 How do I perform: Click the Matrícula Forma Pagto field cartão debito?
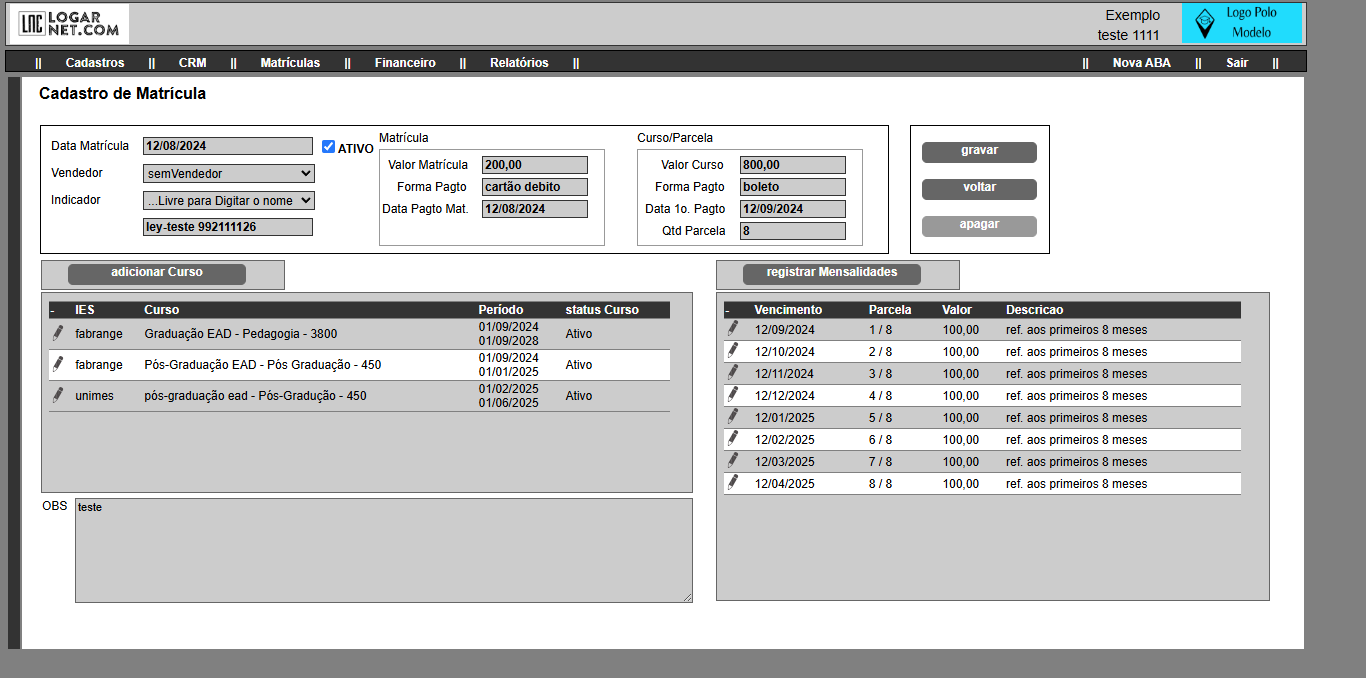[x=535, y=187]
